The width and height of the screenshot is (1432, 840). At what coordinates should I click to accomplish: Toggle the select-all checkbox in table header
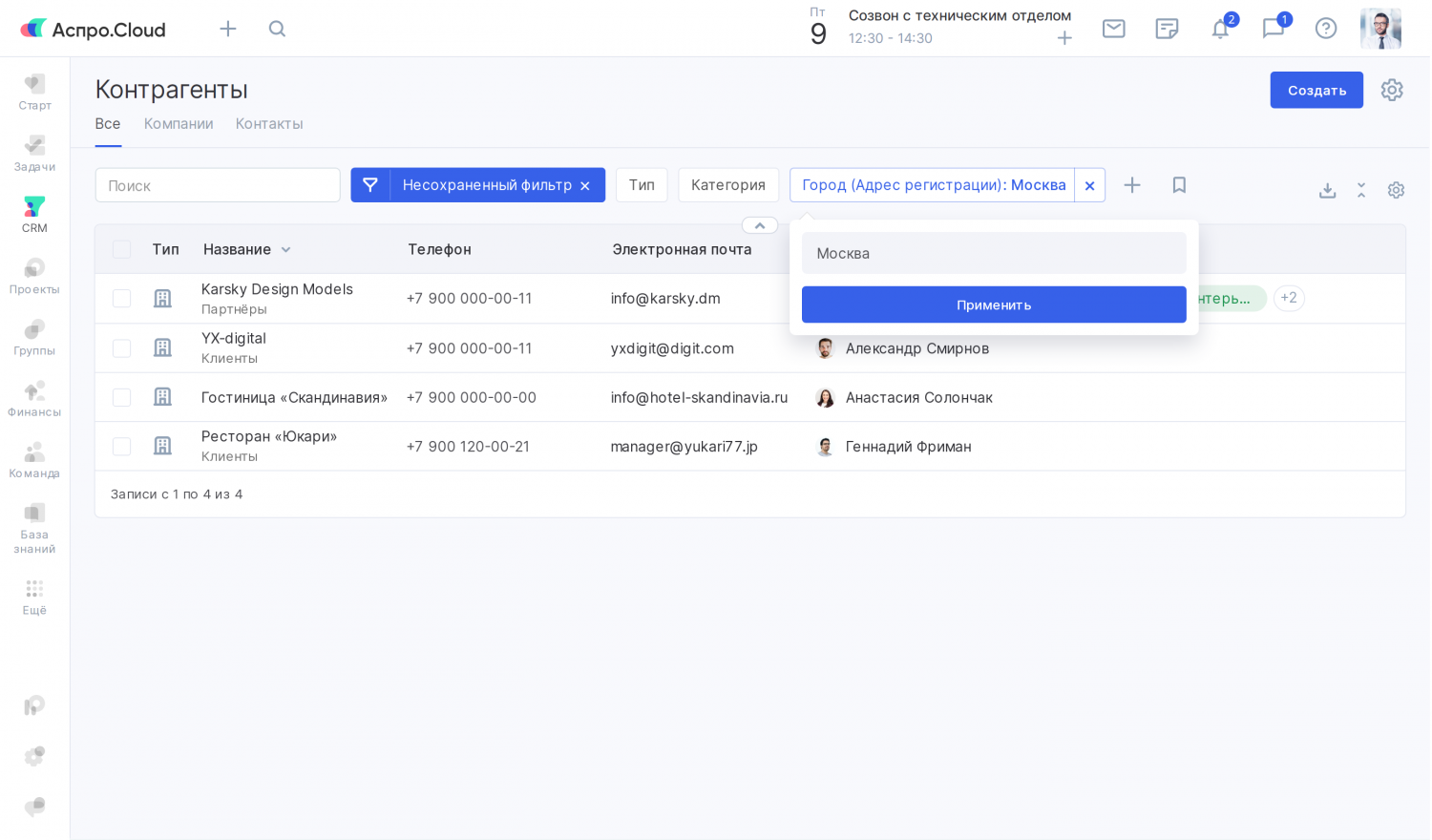(122, 250)
